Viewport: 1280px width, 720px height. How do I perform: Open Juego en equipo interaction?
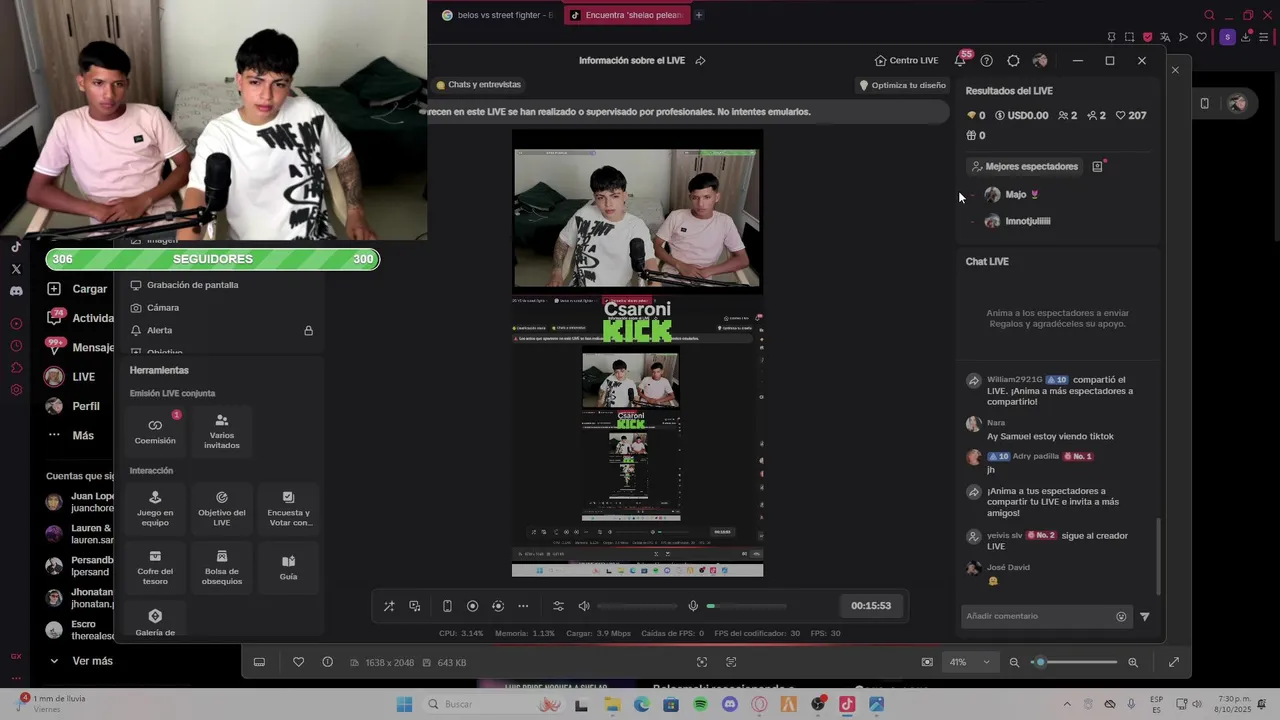[x=155, y=509]
